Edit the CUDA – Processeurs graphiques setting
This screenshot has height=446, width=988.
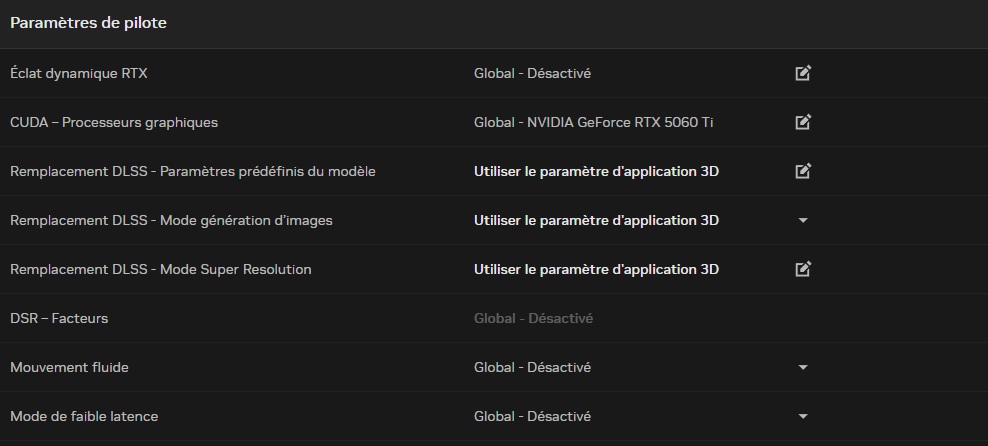coord(803,122)
